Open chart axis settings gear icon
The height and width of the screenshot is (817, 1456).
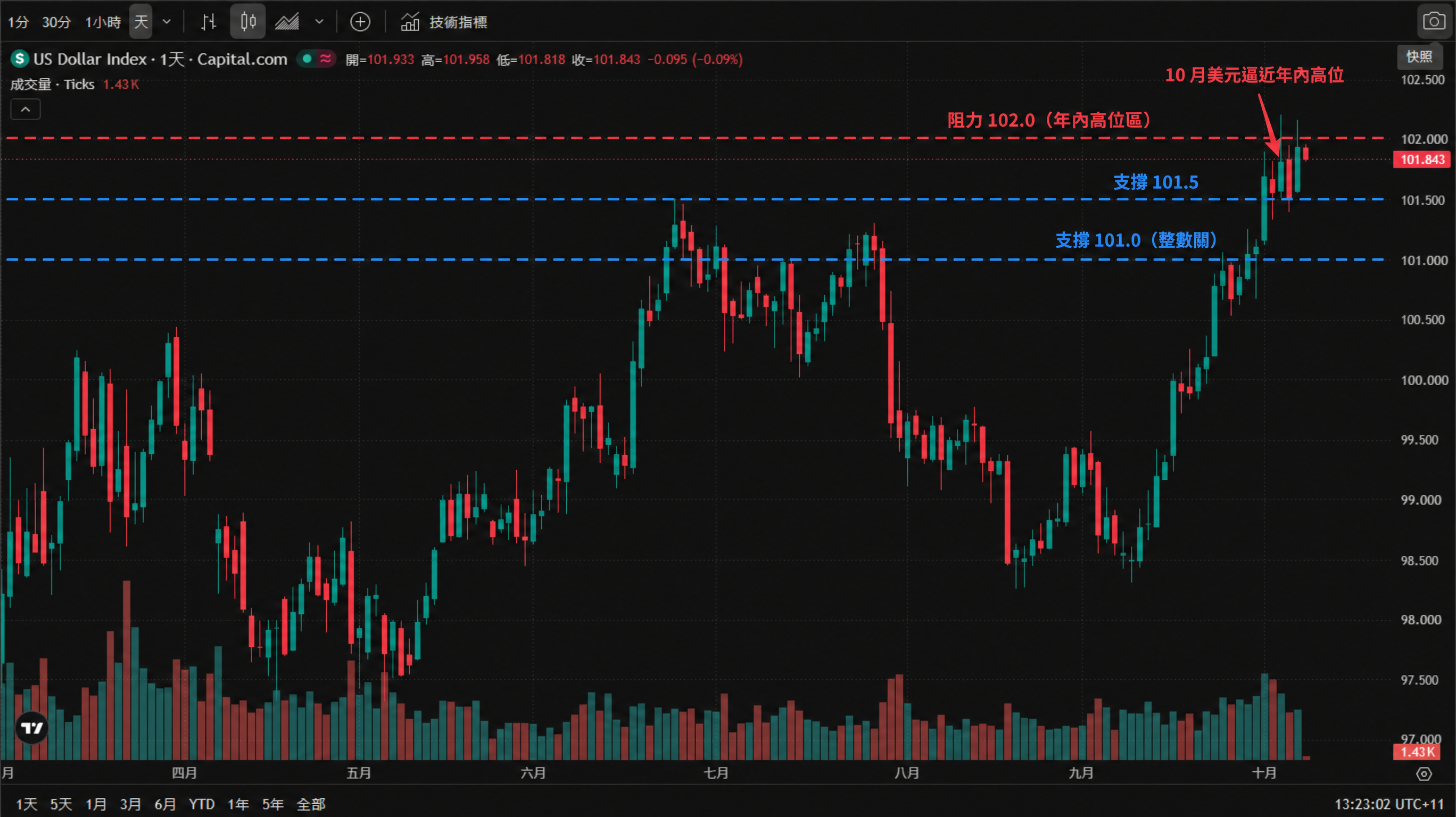pos(1424,773)
